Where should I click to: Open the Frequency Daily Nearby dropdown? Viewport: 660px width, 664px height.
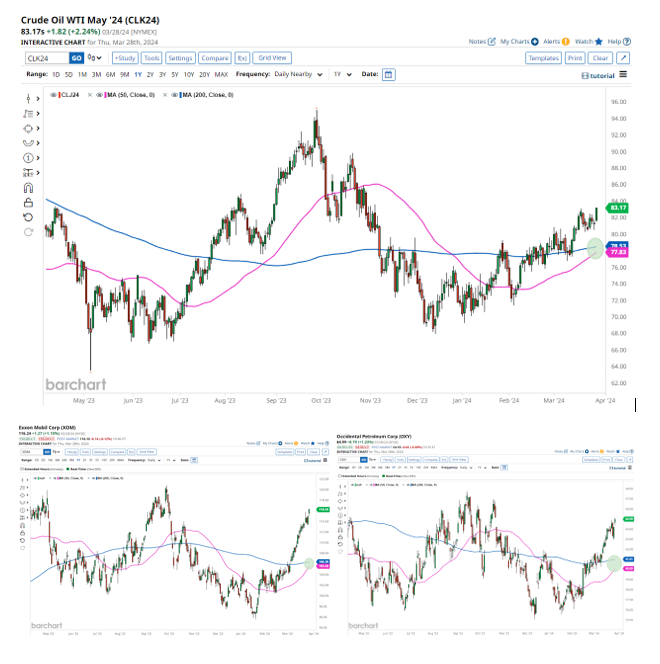pyautogui.click(x=298, y=74)
